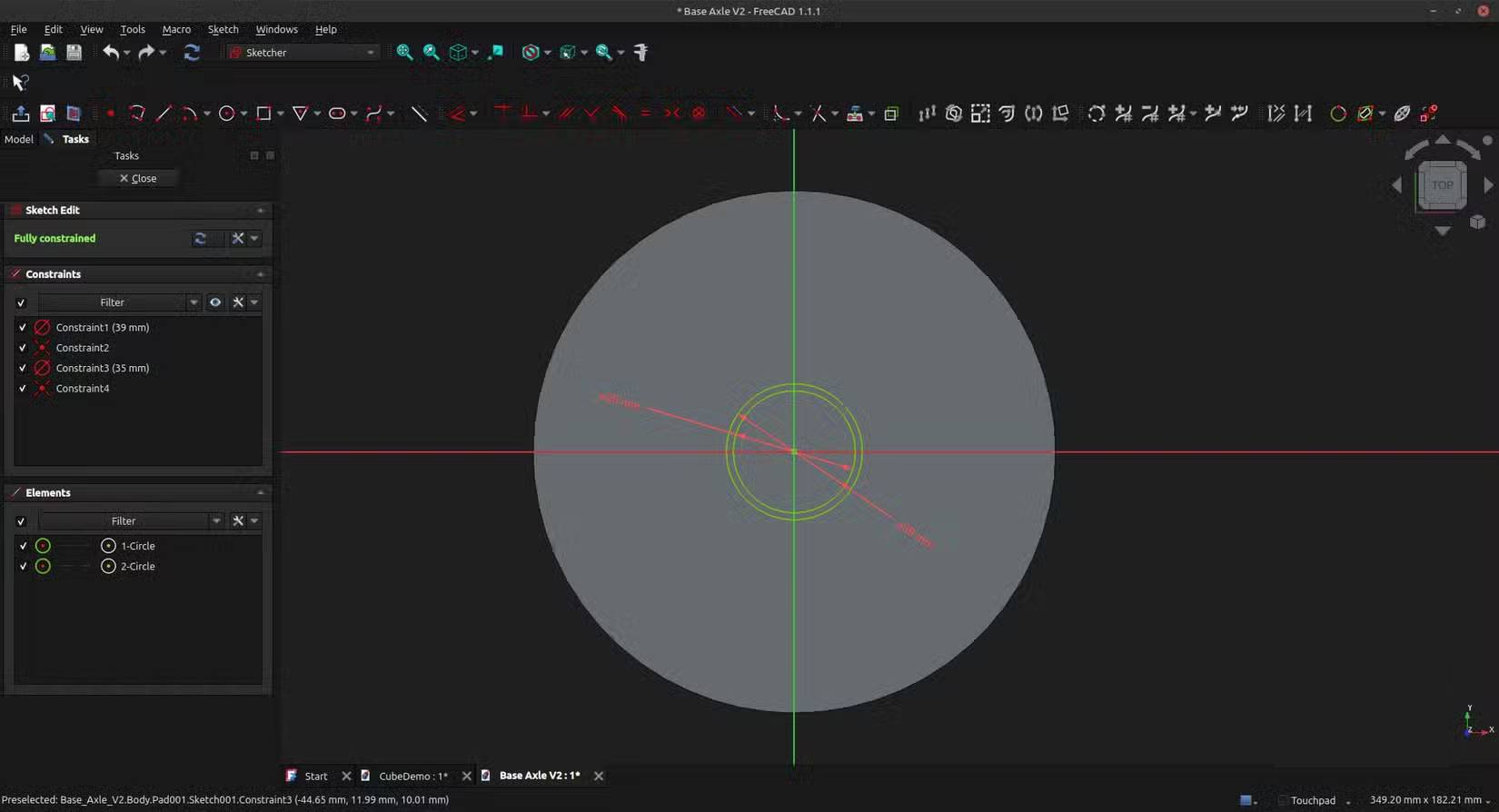The image size is (1499, 812).
Task: Click the Leave Sketch icon
Action: tap(20, 114)
